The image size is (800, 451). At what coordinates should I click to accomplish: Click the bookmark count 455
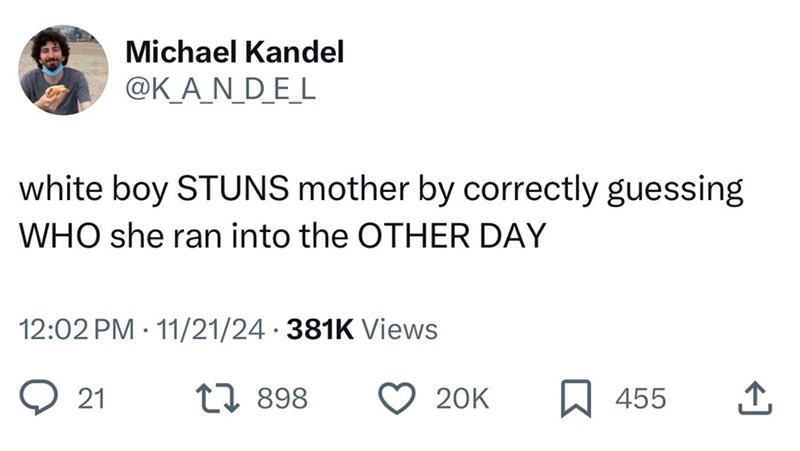[x=640, y=399]
